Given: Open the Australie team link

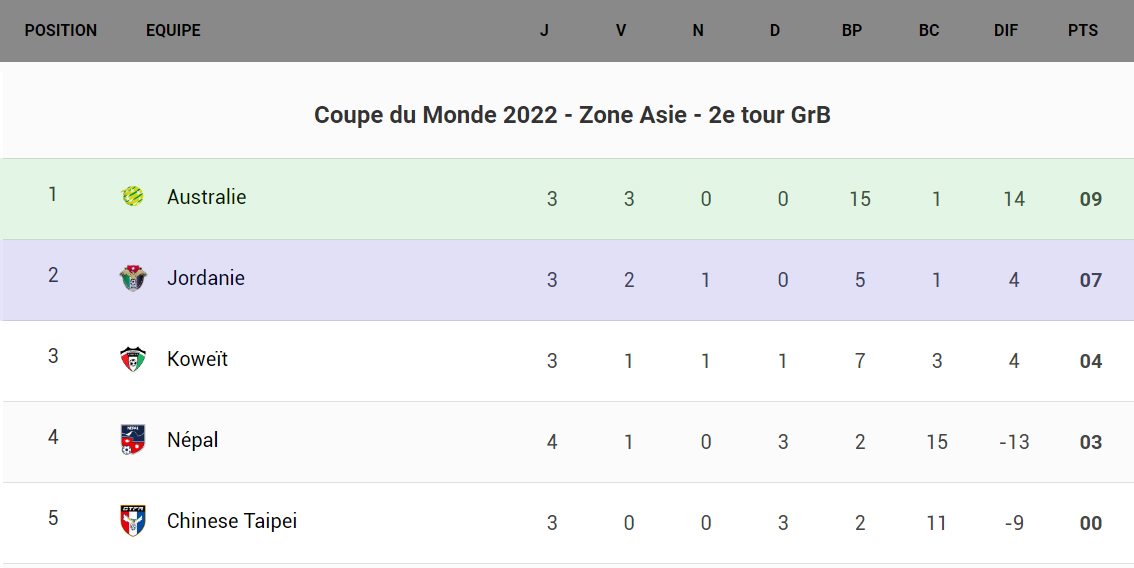Looking at the screenshot, I should coord(206,197).
